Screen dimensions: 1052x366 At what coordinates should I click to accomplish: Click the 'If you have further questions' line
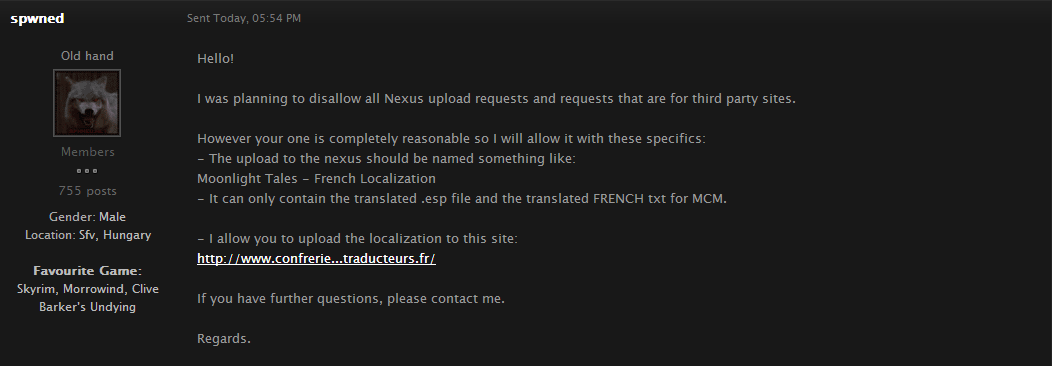pyautogui.click(x=351, y=298)
